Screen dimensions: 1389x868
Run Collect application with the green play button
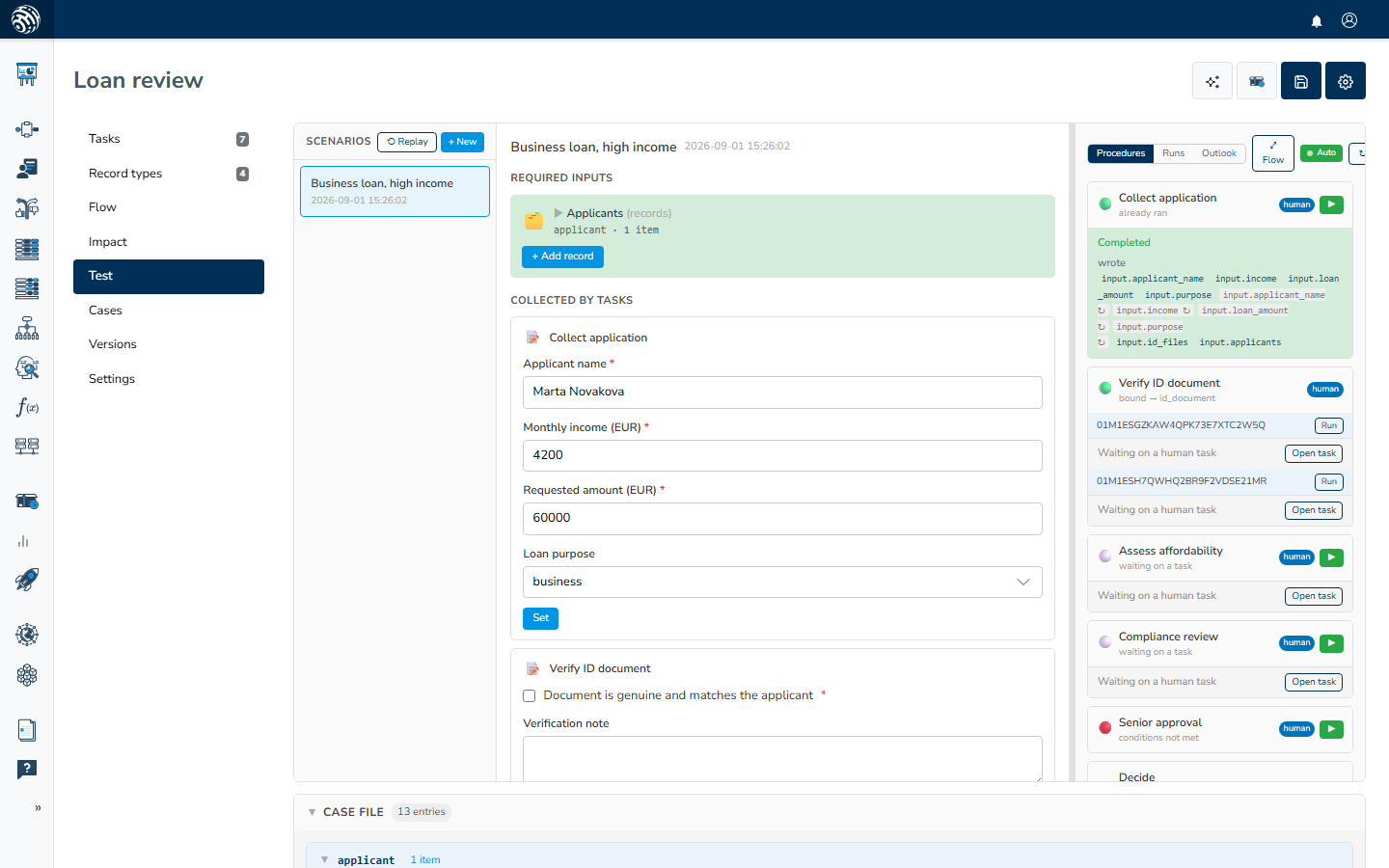(x=1331, y=204)
